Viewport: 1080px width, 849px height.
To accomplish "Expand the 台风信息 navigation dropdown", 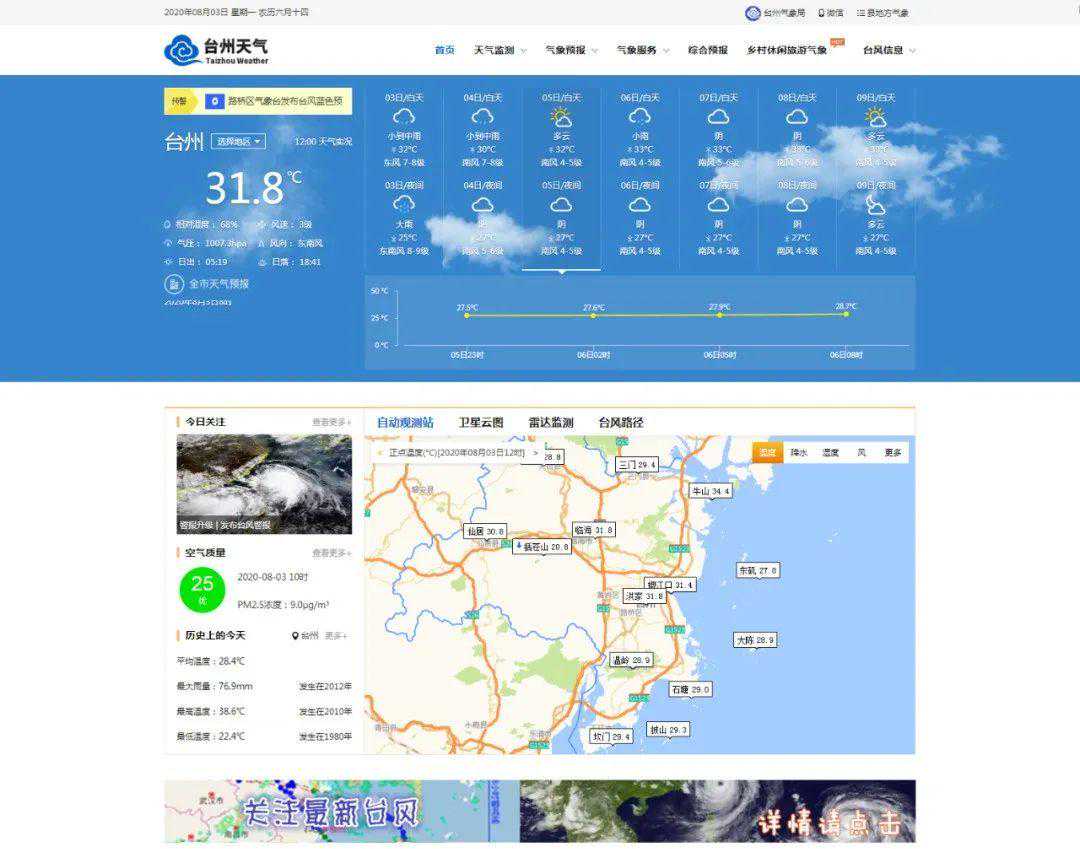I will point(888,50).
